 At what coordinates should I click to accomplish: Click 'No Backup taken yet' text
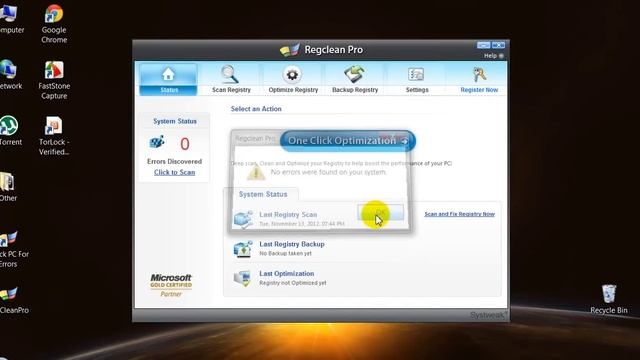(285, 253)
